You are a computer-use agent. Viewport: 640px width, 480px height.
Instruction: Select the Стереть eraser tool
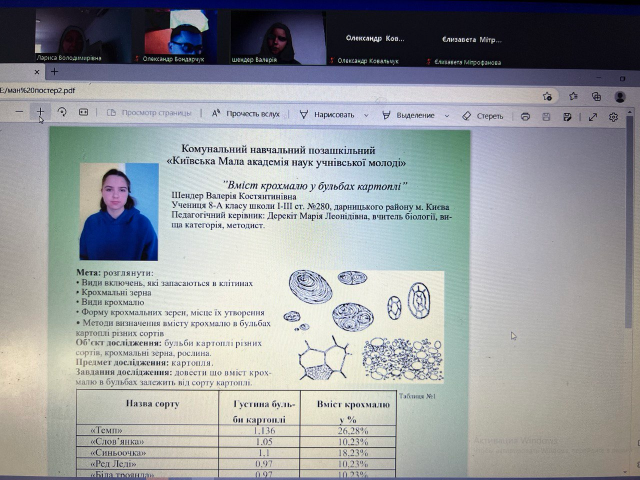(483, 116)
